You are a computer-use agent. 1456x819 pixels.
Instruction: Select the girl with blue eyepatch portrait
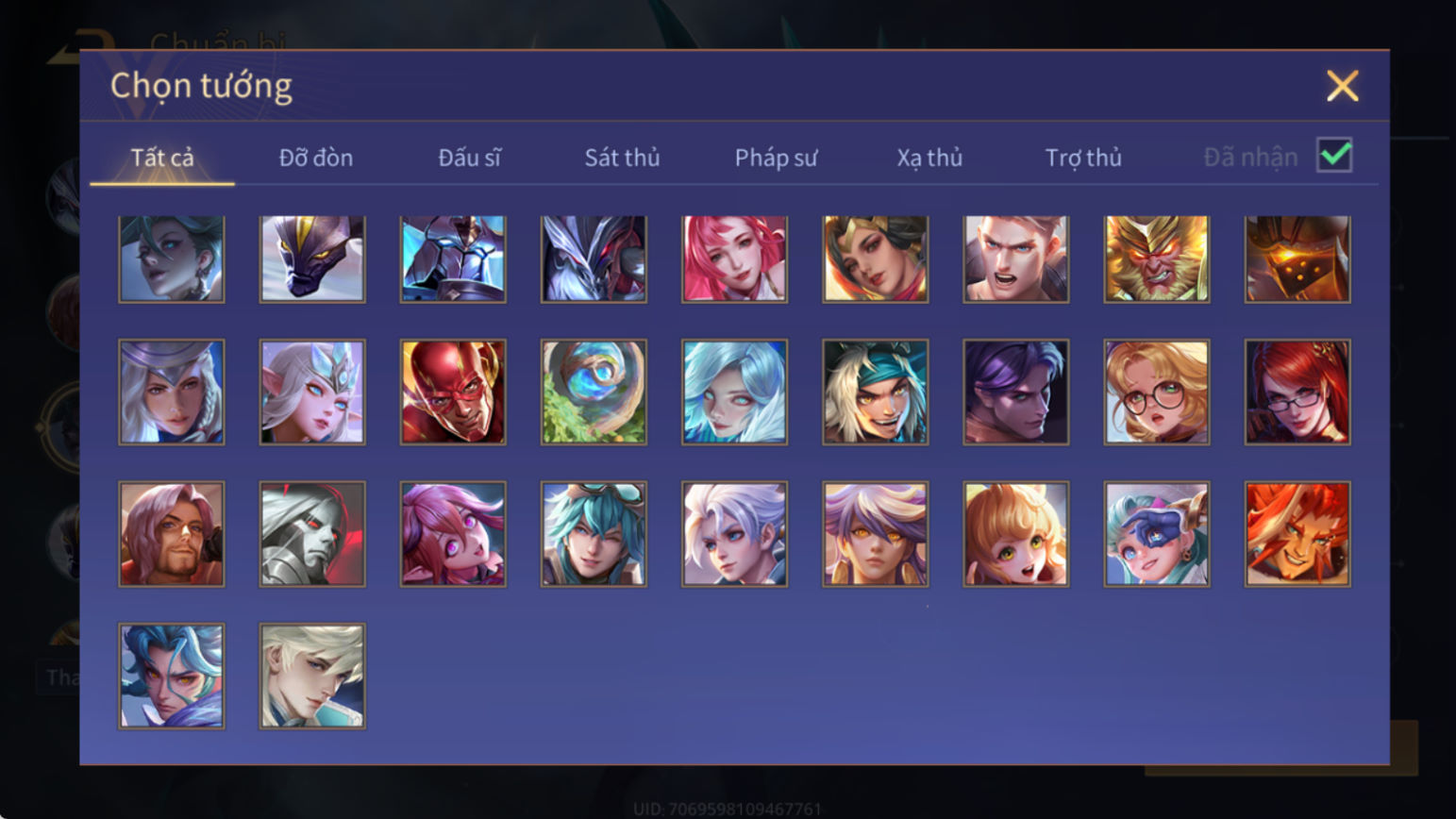[1156, 534]
